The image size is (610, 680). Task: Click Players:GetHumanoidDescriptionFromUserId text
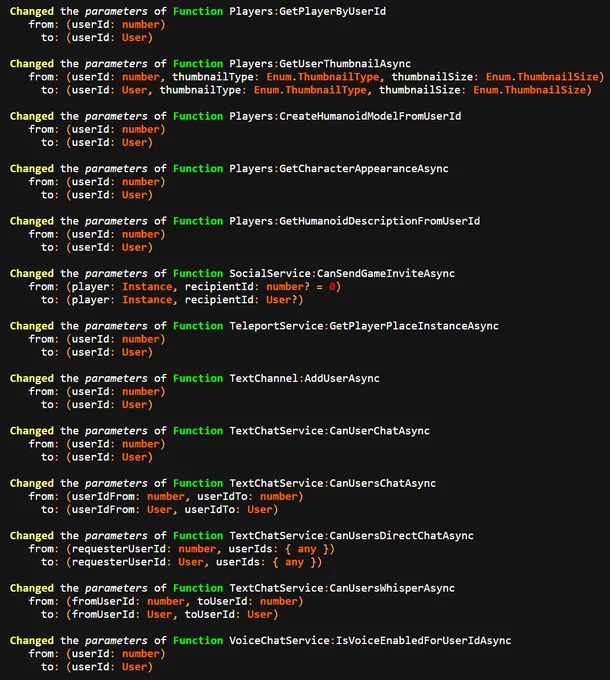pyautogui.click(x=355, y=221)
